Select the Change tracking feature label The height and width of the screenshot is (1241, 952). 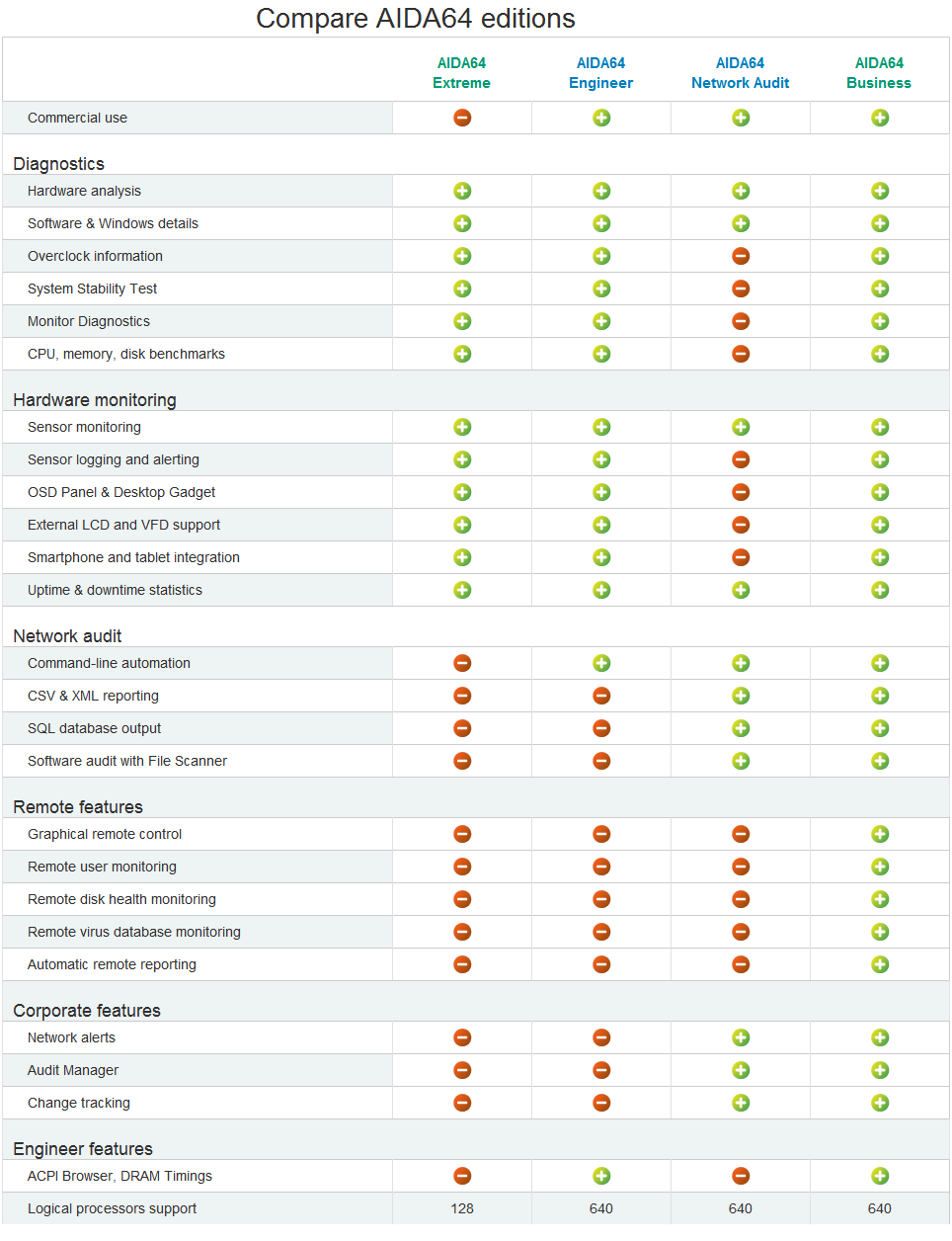pyautogui.click(x=79, y=1103)
